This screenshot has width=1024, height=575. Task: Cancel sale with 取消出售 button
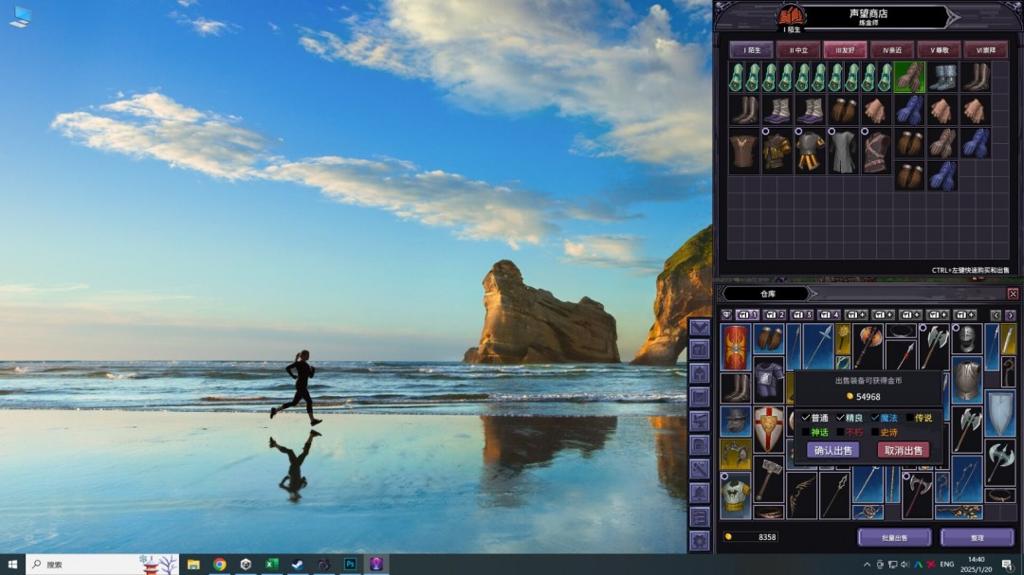click(903, 450)
